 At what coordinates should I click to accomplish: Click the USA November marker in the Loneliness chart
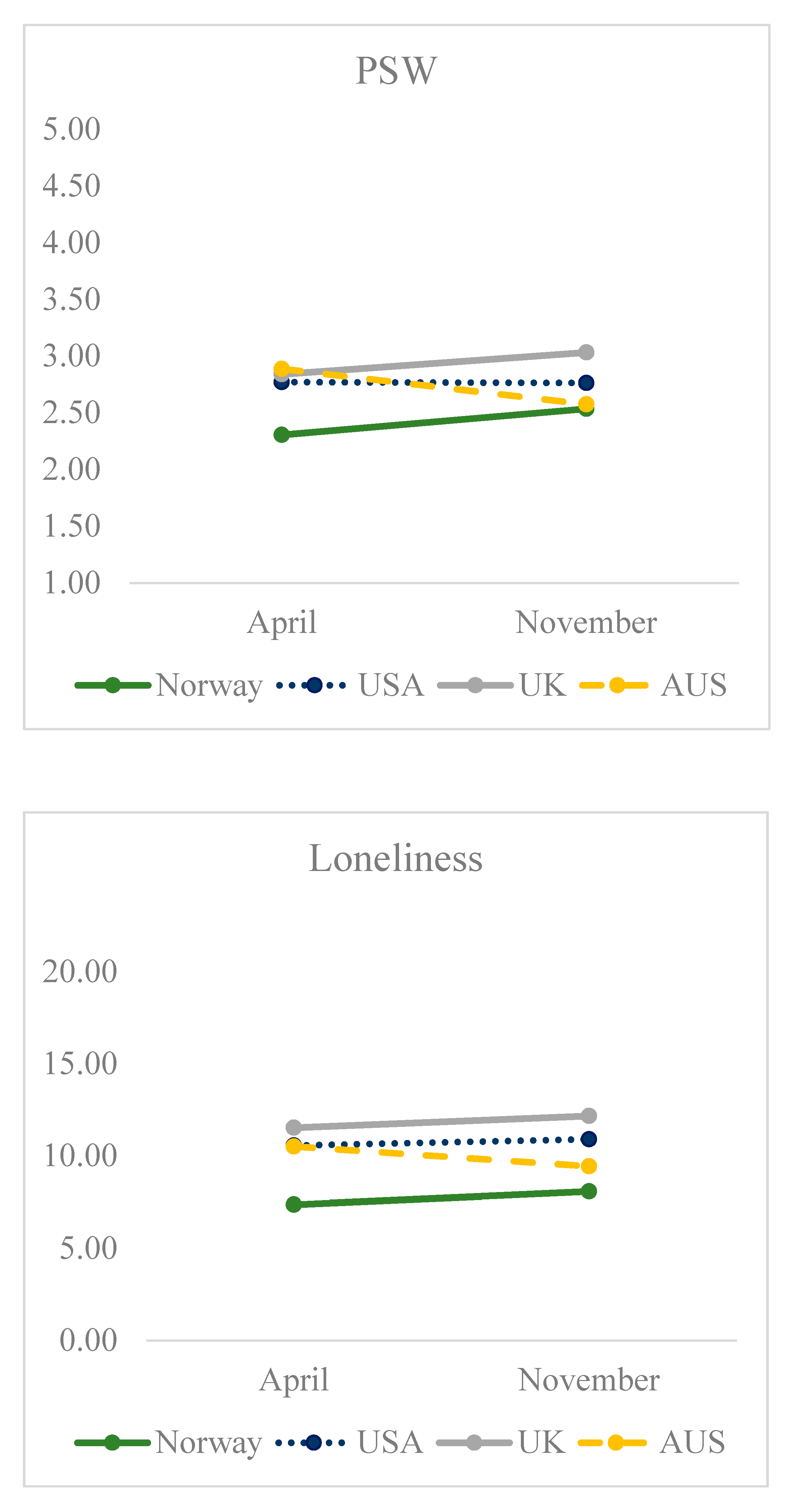[589, 1139]
